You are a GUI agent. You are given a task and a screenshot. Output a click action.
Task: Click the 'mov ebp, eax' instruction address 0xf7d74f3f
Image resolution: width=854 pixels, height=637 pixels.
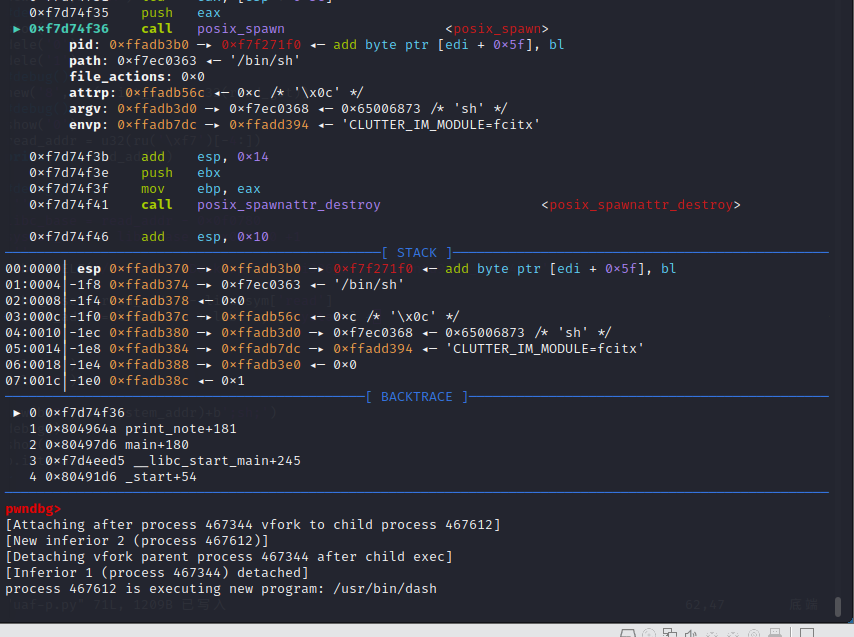pos(69,189)
